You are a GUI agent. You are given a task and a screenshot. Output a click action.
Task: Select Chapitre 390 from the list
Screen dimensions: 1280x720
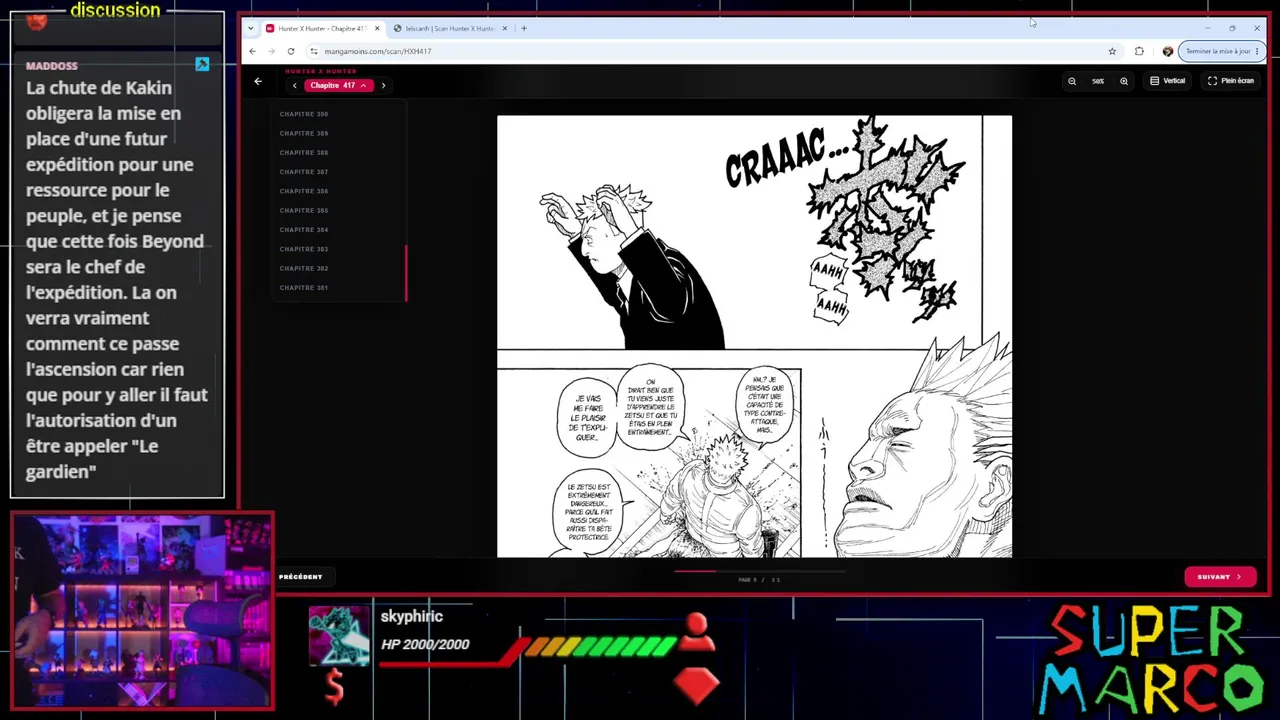pos(304,114)
